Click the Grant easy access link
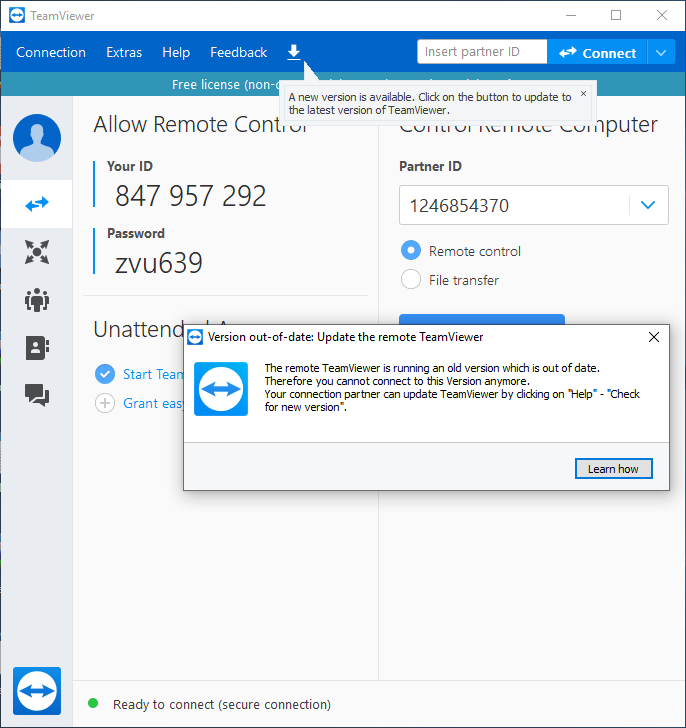 pos(153,403)
